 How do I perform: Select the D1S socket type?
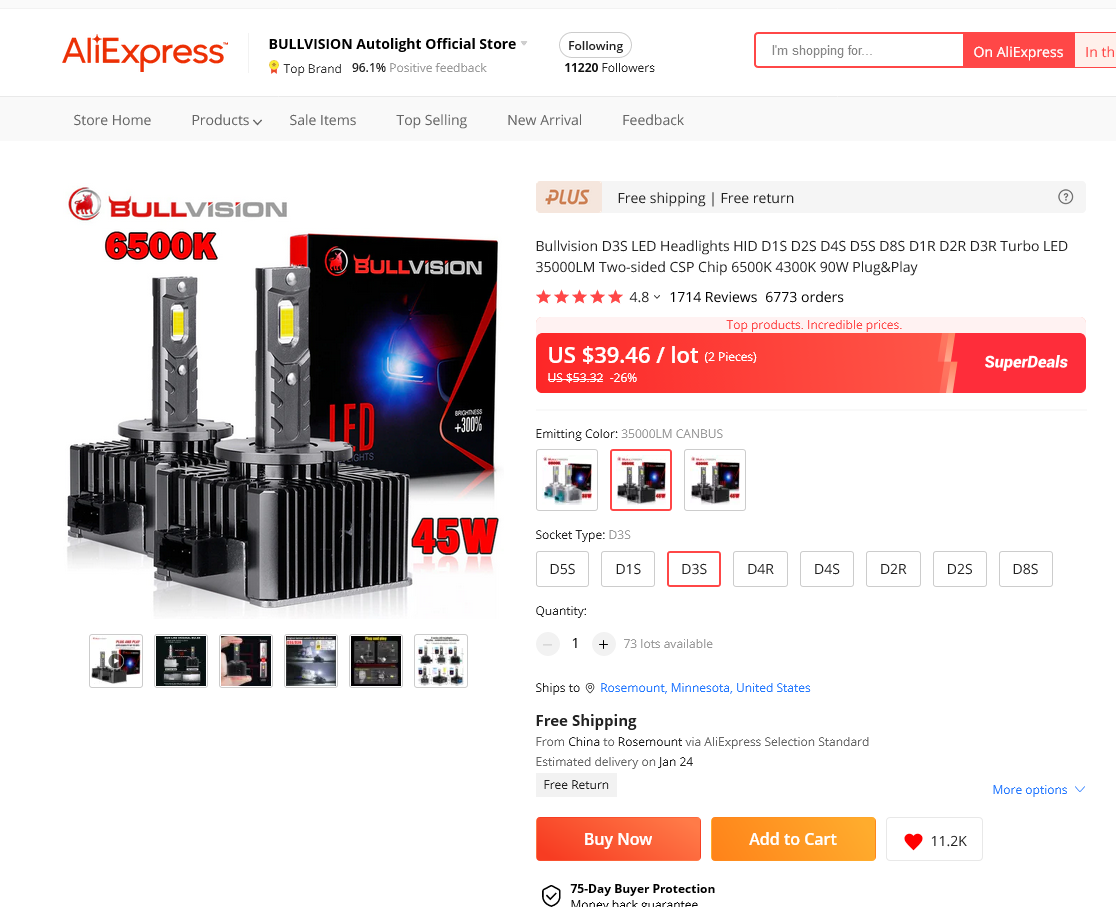point(628,569)
